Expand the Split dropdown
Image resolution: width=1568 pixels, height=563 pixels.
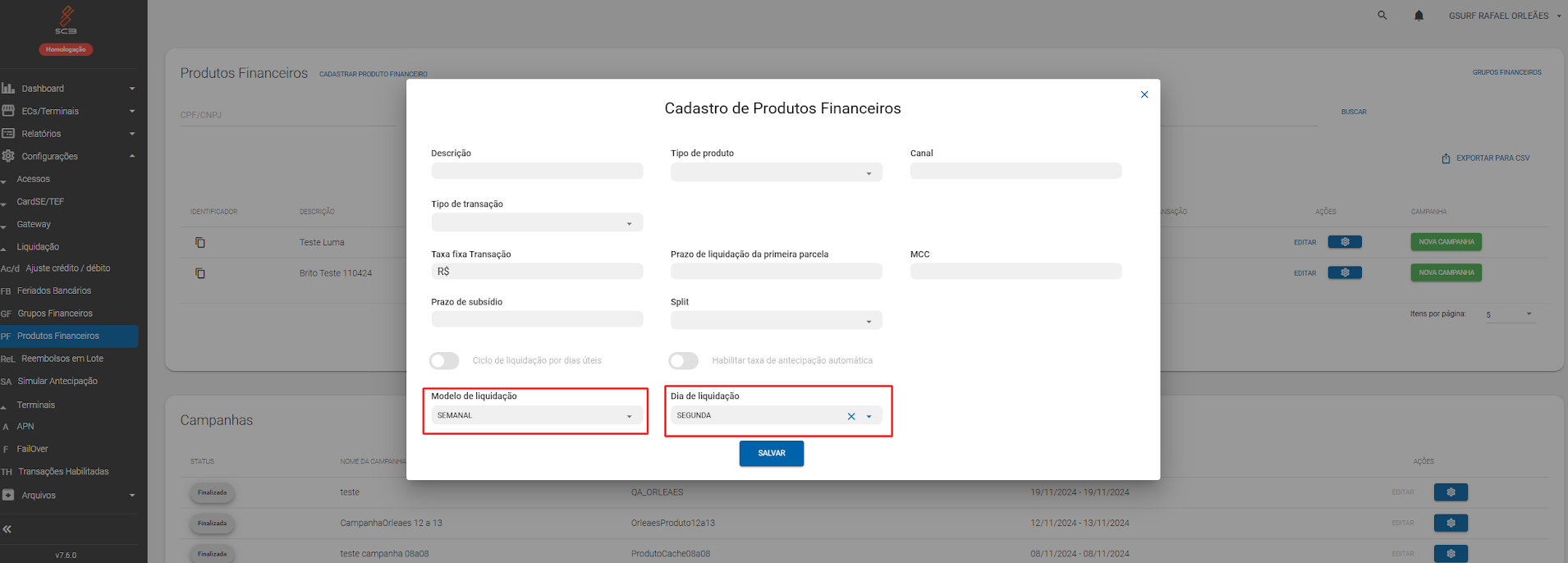tap(776, 321)
